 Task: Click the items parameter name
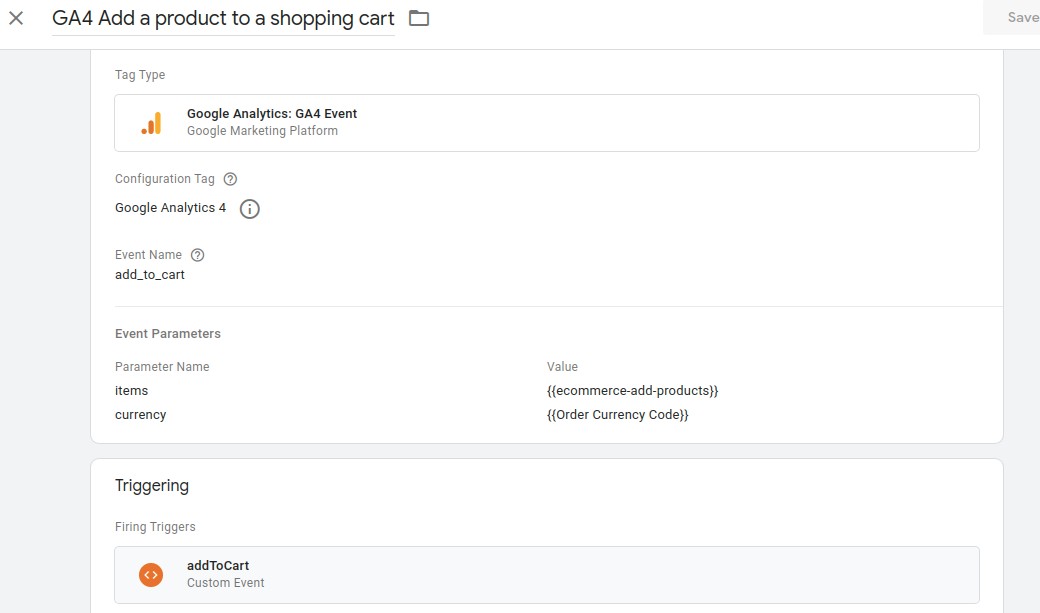[131, 391]
